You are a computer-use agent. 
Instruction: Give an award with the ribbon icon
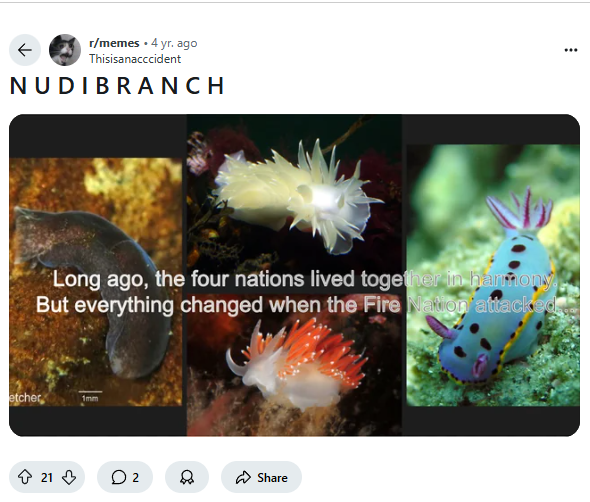click(187, 477)
